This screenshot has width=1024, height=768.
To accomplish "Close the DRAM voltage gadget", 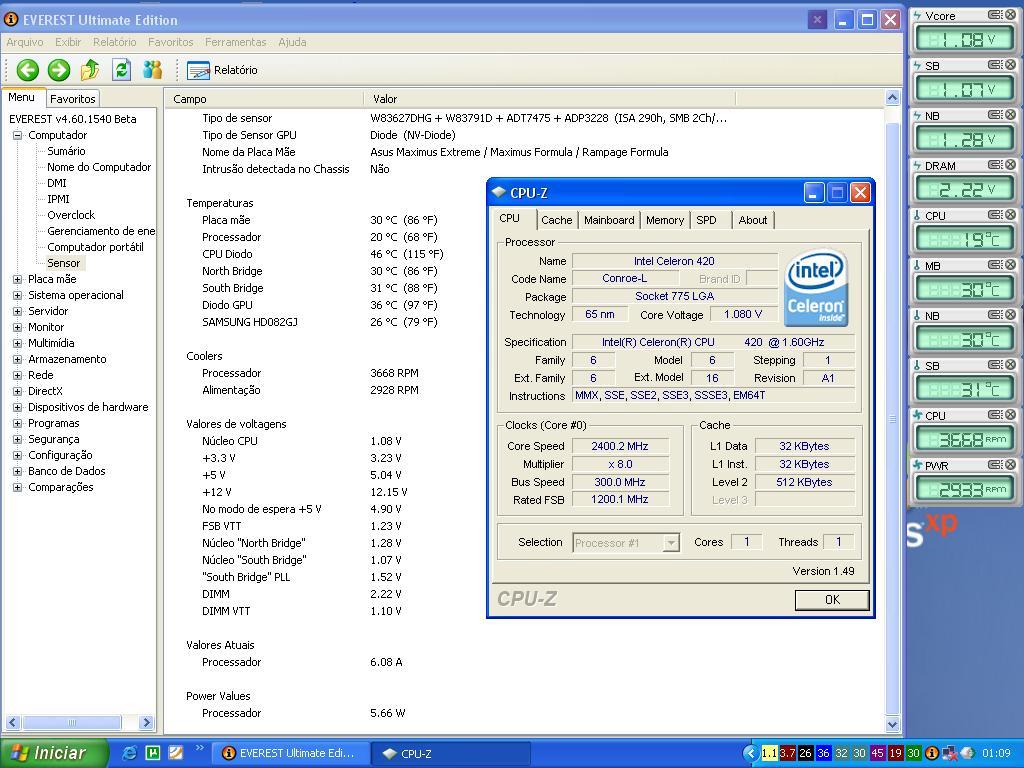I will [1010, 165].
